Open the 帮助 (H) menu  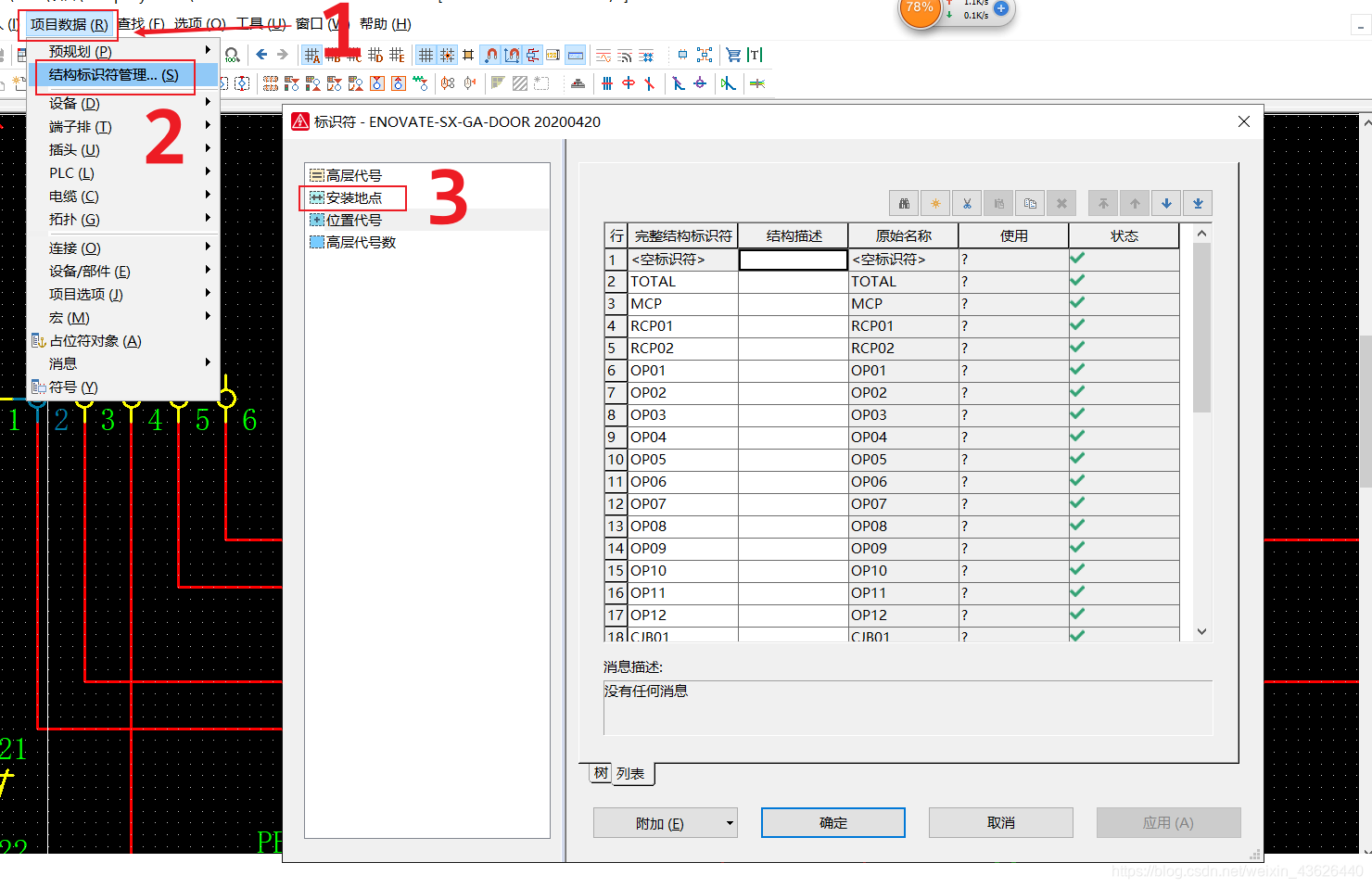(x=385, y=23)
